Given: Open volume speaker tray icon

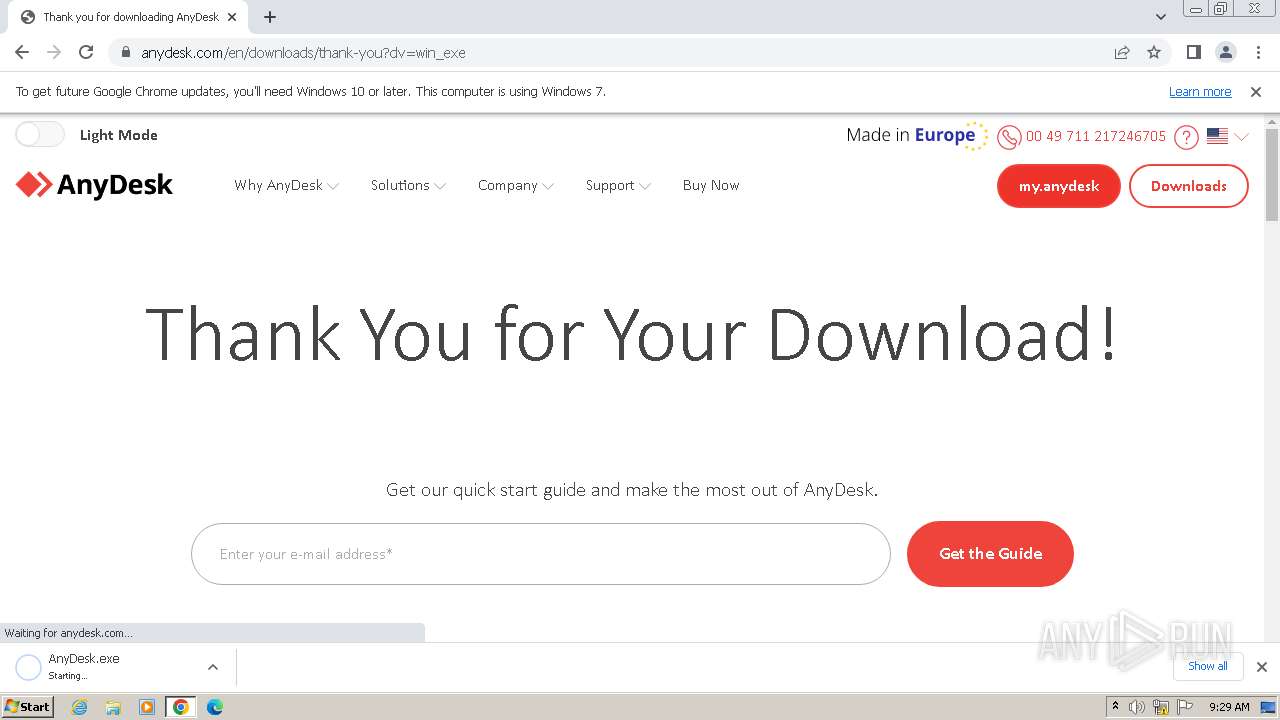Looking at the screenshot, I should click(1137, 707).
